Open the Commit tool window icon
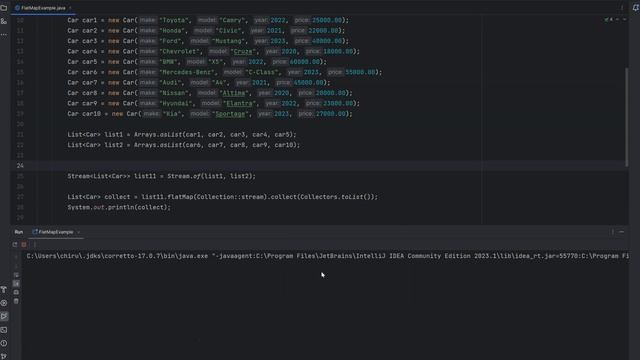Image resolution: width=640 pixels, height=360 pixels. pos(4,21)
